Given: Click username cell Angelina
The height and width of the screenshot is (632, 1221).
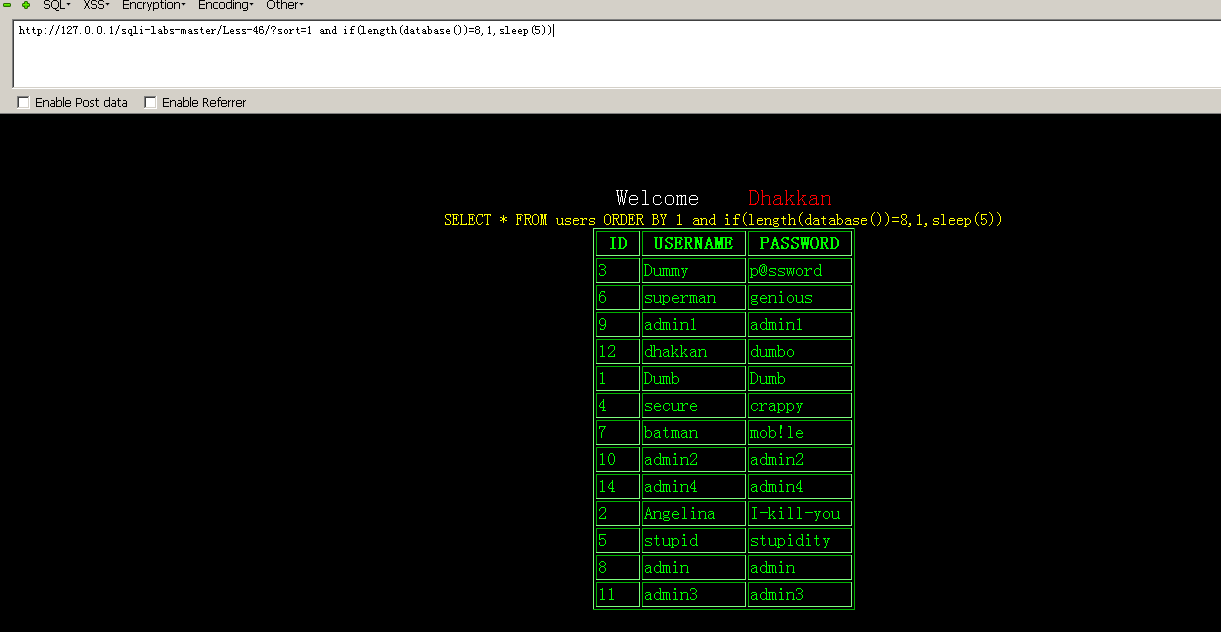Looking at the screenshot, I should coord(694,514).
